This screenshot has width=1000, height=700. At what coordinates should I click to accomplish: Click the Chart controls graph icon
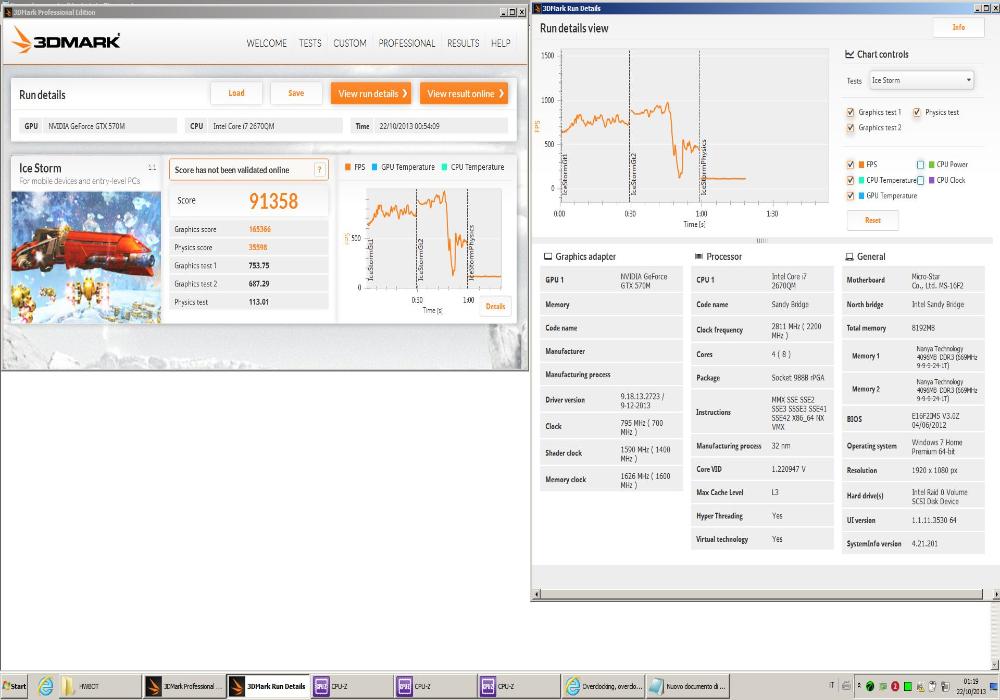point(849,54)
